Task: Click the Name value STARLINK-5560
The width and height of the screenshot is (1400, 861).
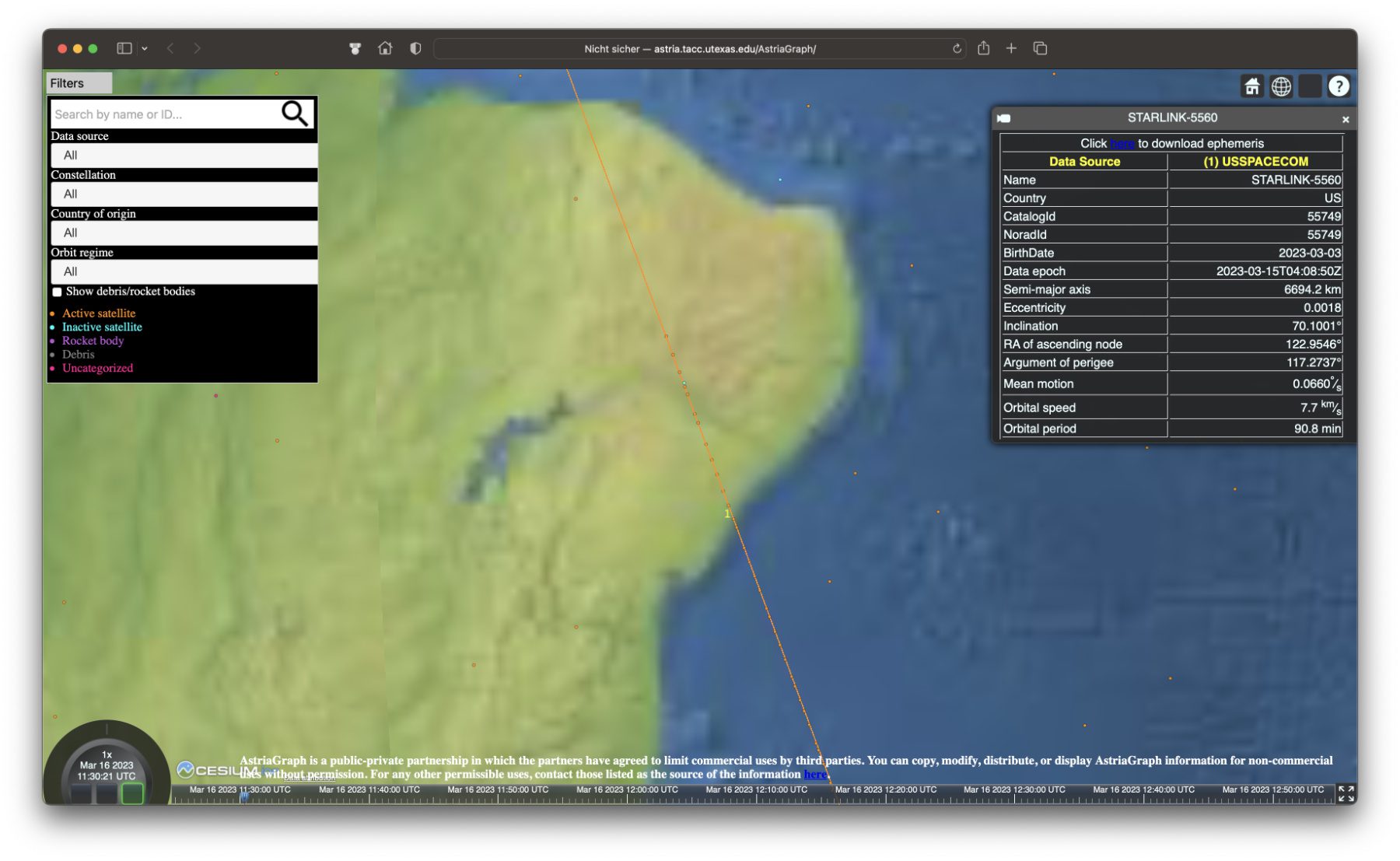Action: [1296, 180]
